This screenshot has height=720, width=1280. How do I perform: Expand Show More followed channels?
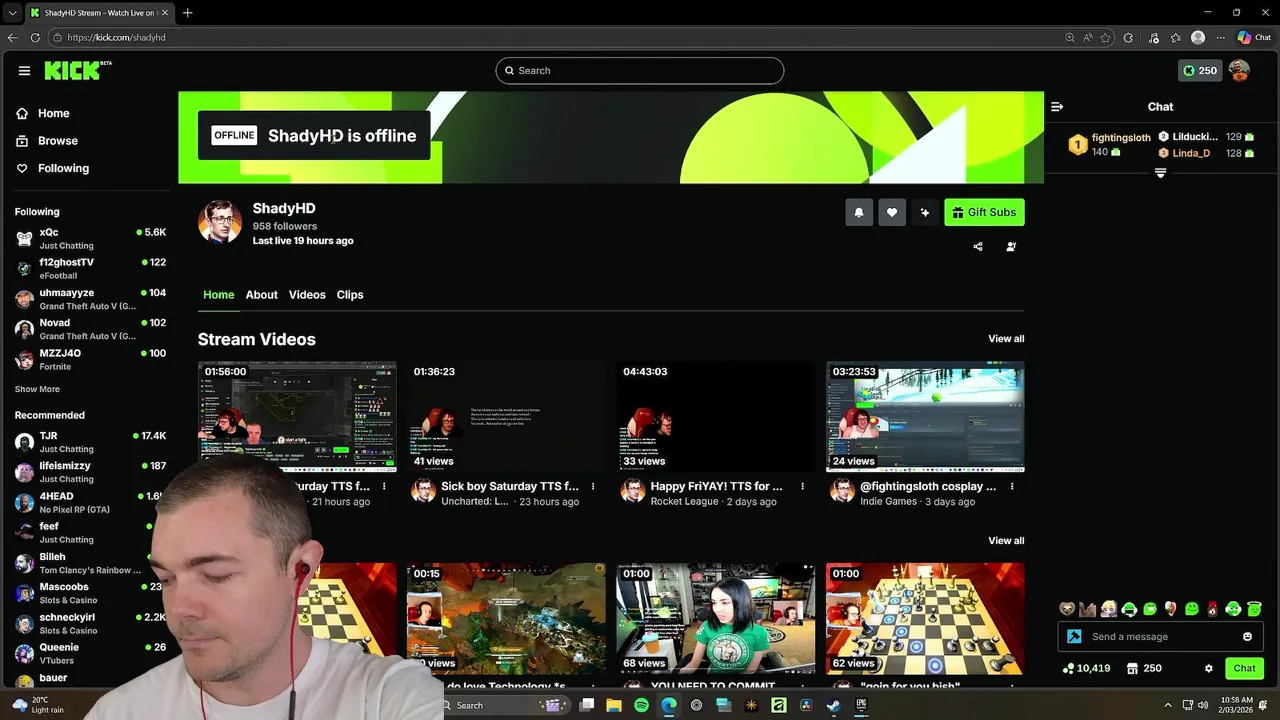coord(37,389)
